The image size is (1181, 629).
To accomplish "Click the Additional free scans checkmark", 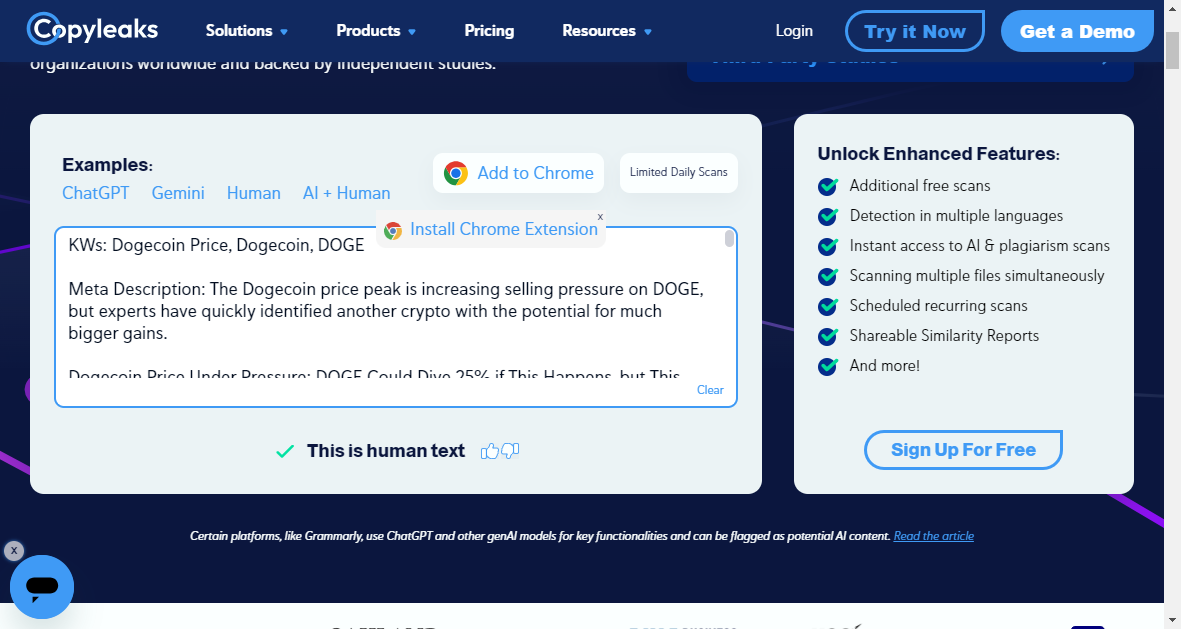I will (829, 186).
